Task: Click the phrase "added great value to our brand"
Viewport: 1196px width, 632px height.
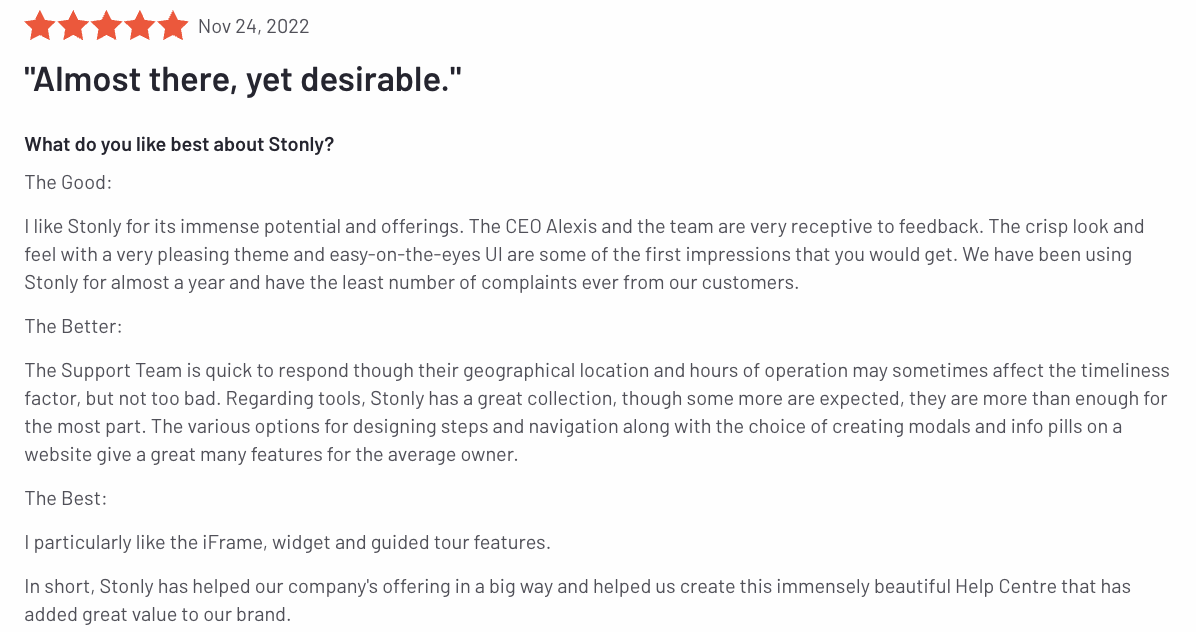Action: (155, 614)
